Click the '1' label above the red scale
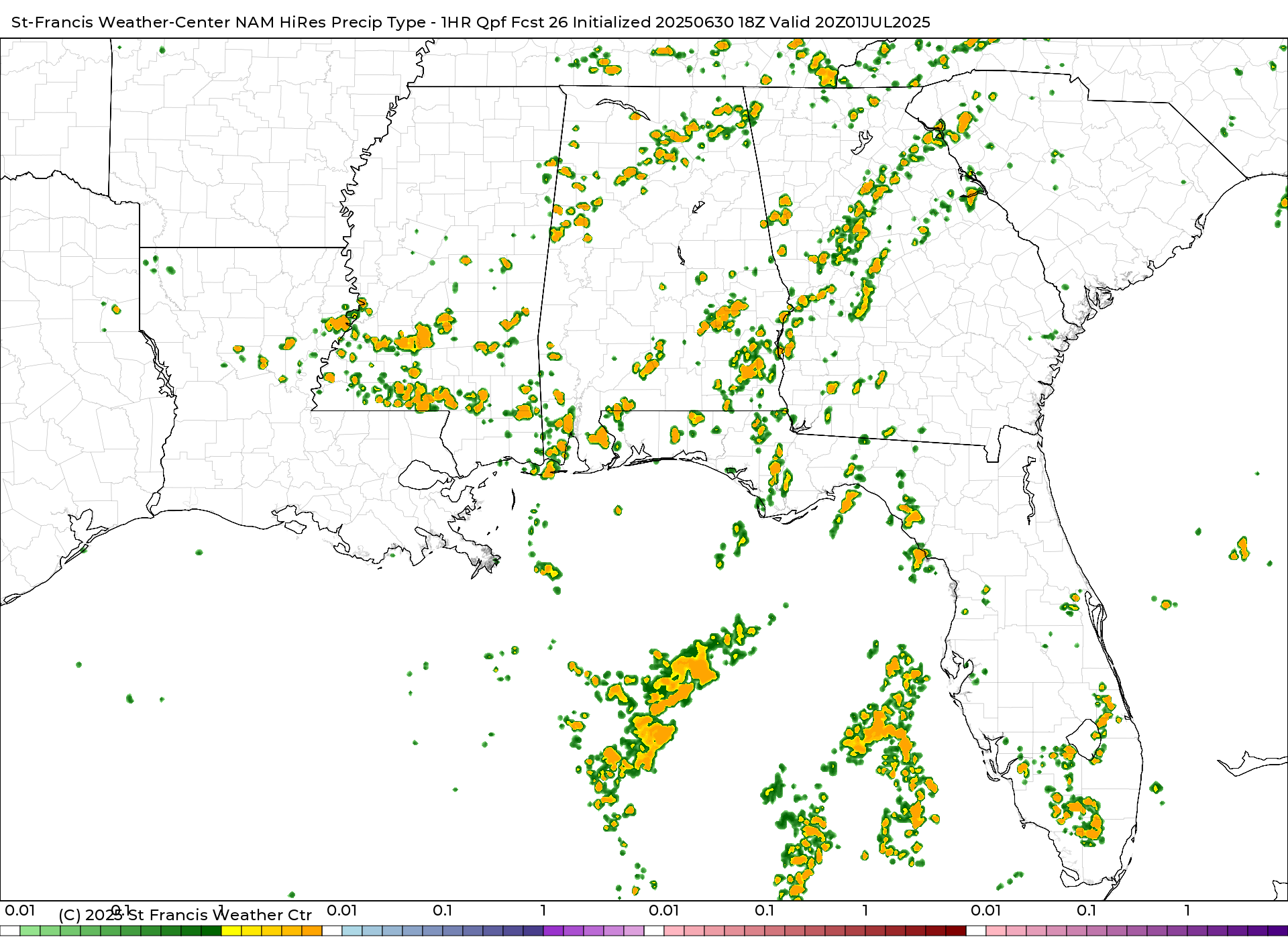Image resolution: width=1288 pixels, height=939 pixels. pos(865,910)
